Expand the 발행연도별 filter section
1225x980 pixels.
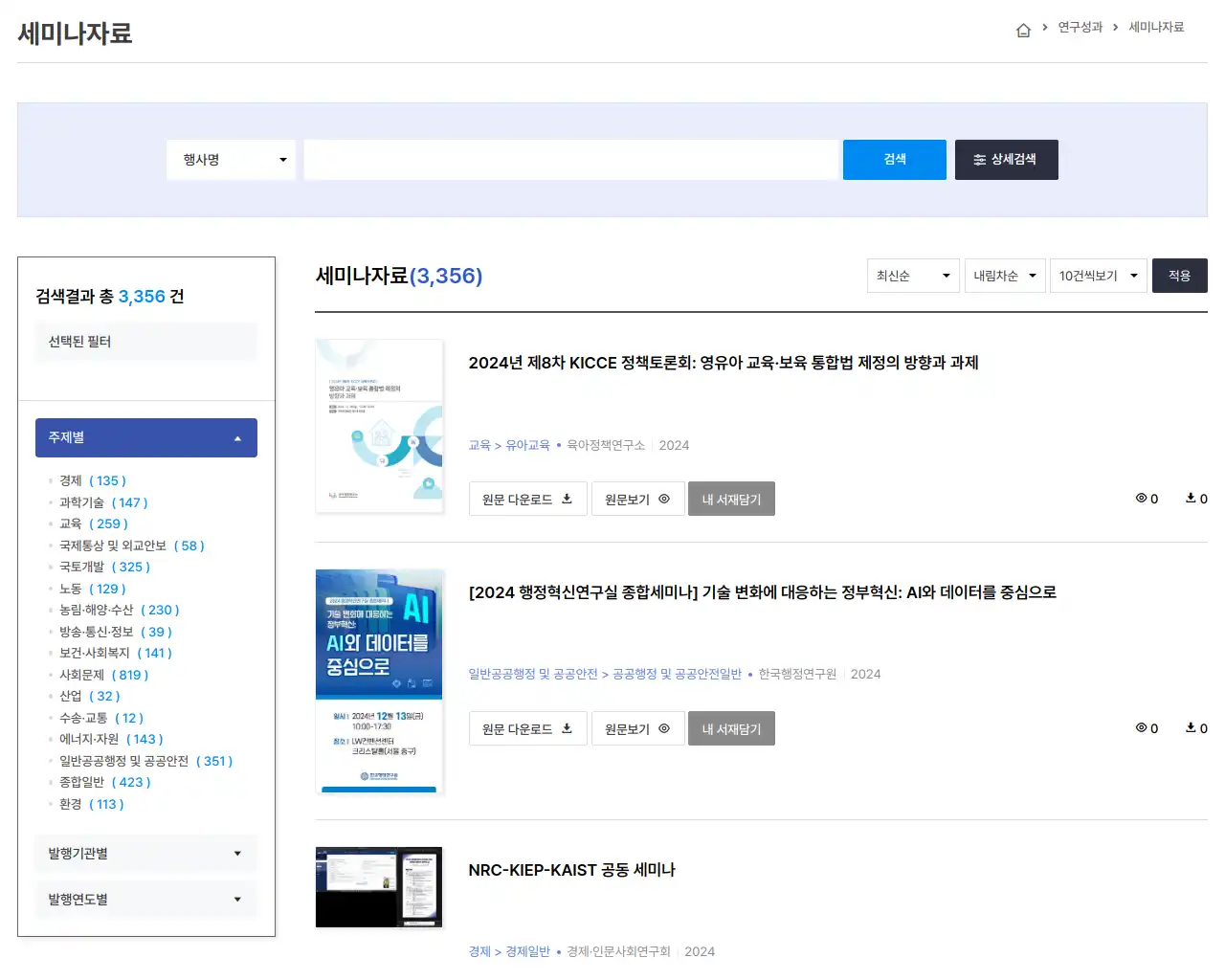[145, 899]
